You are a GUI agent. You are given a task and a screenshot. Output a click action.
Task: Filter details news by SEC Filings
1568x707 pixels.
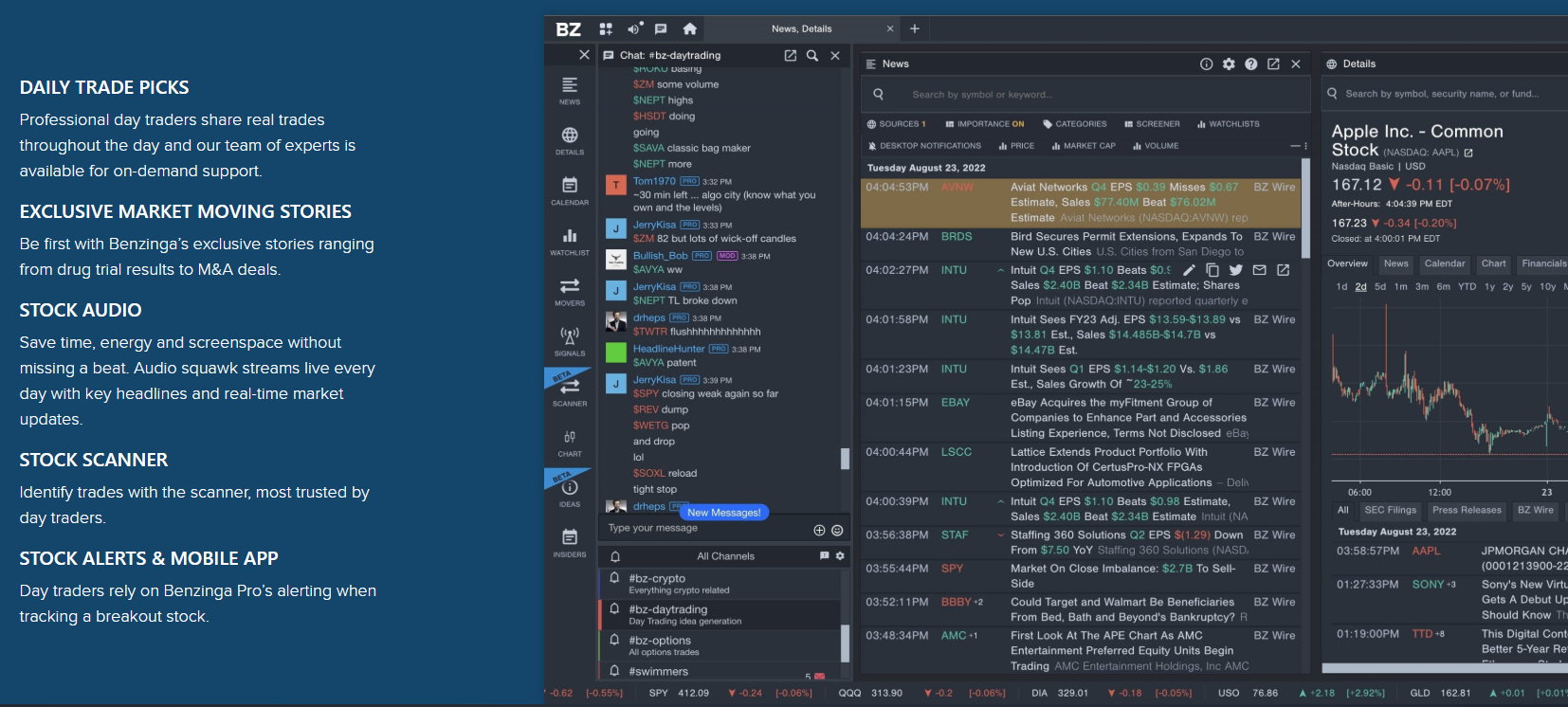click(1390, 510)
